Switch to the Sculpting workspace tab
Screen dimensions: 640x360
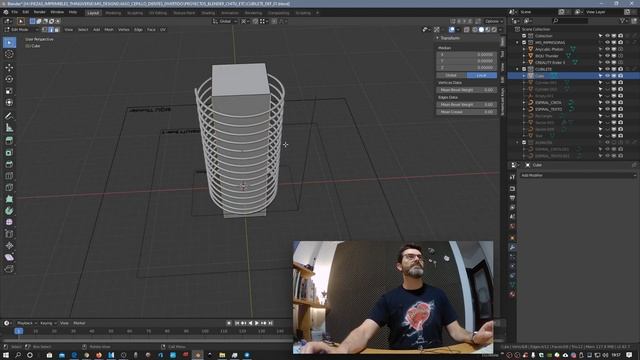[135, 13]
